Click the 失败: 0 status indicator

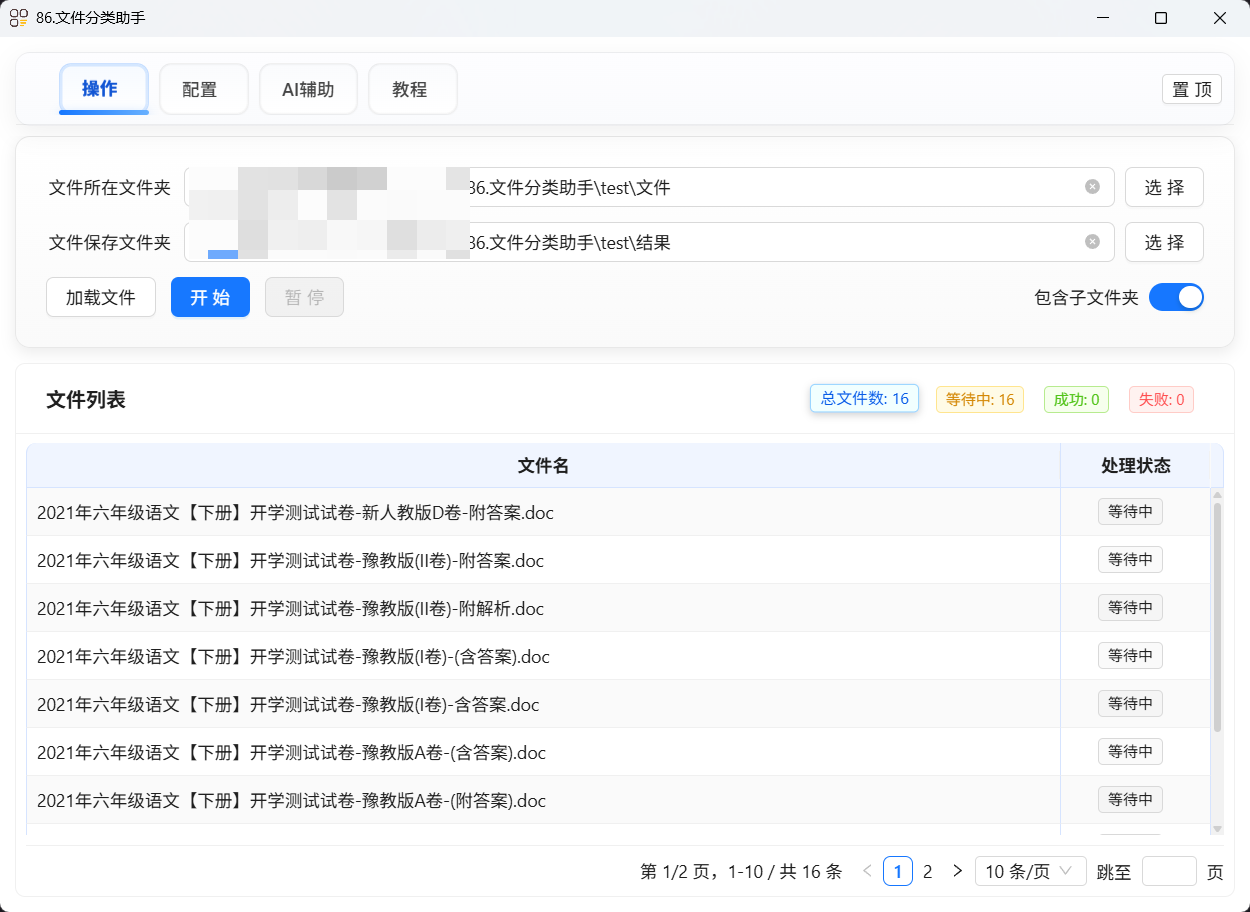[x=1161, y=399]
